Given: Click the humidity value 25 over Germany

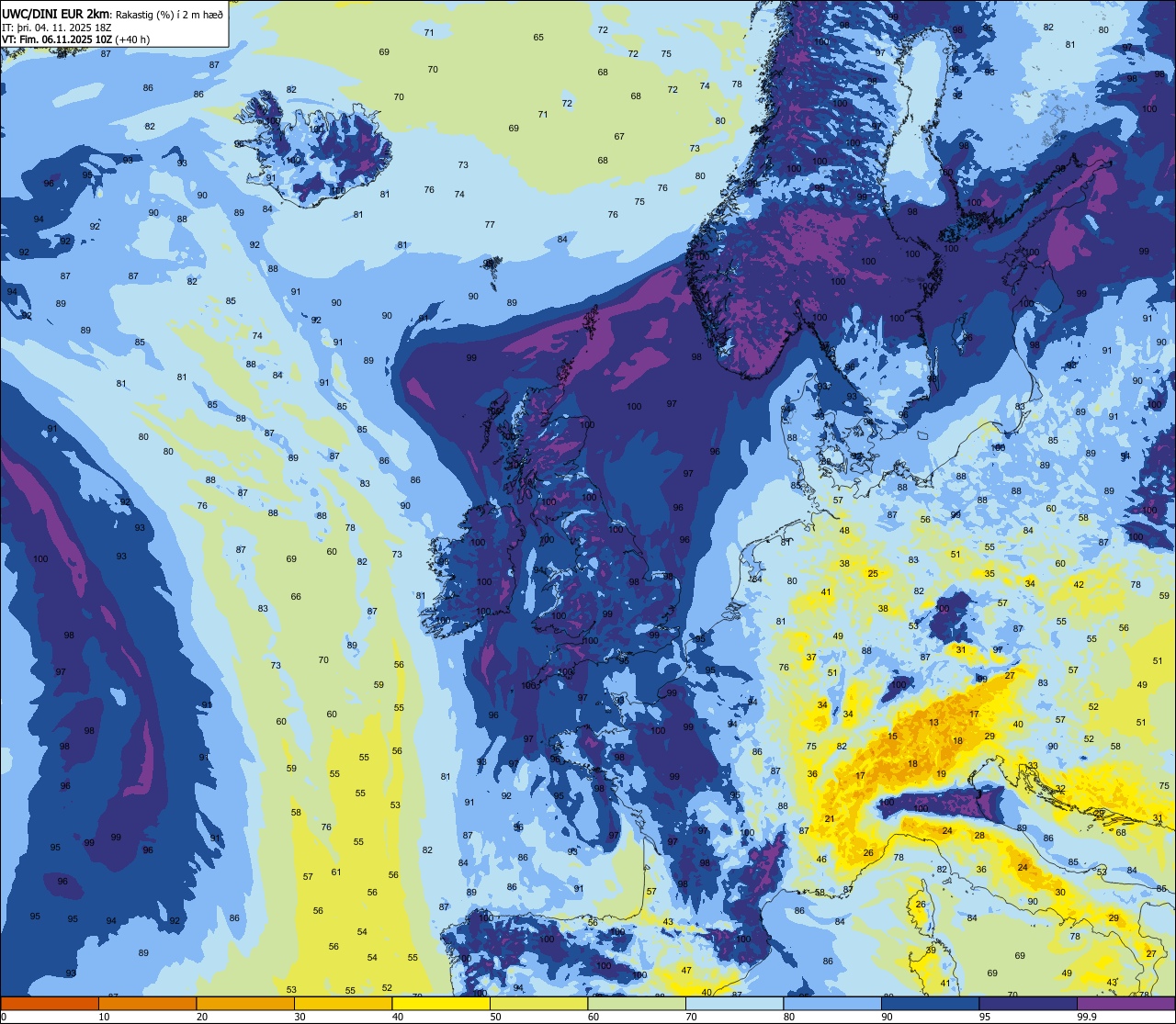Looking at the screenshot, I should coord(873,574).
